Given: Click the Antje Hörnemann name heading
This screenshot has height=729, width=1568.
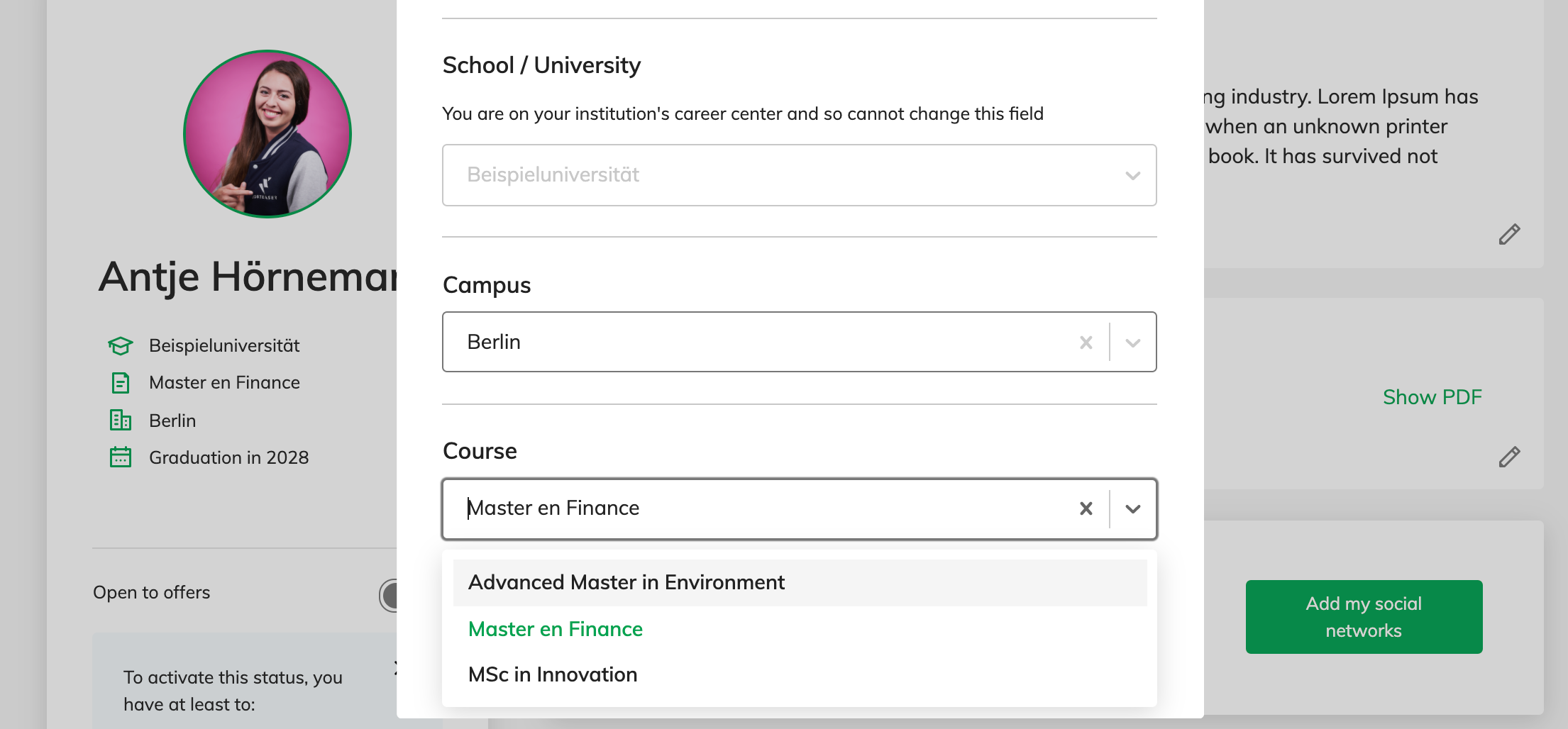Looking at the screenshot, I should point(248,277).
